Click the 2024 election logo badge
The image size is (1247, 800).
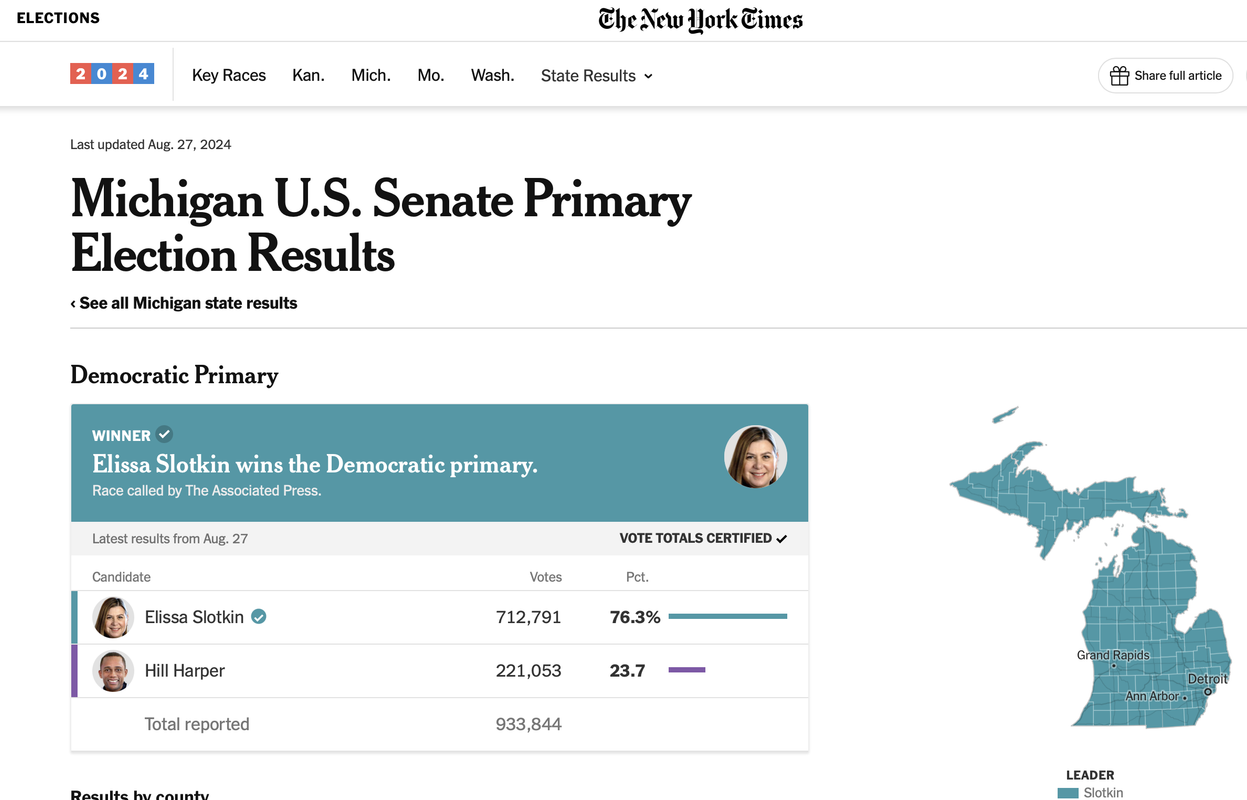click(x=112, y=74)
